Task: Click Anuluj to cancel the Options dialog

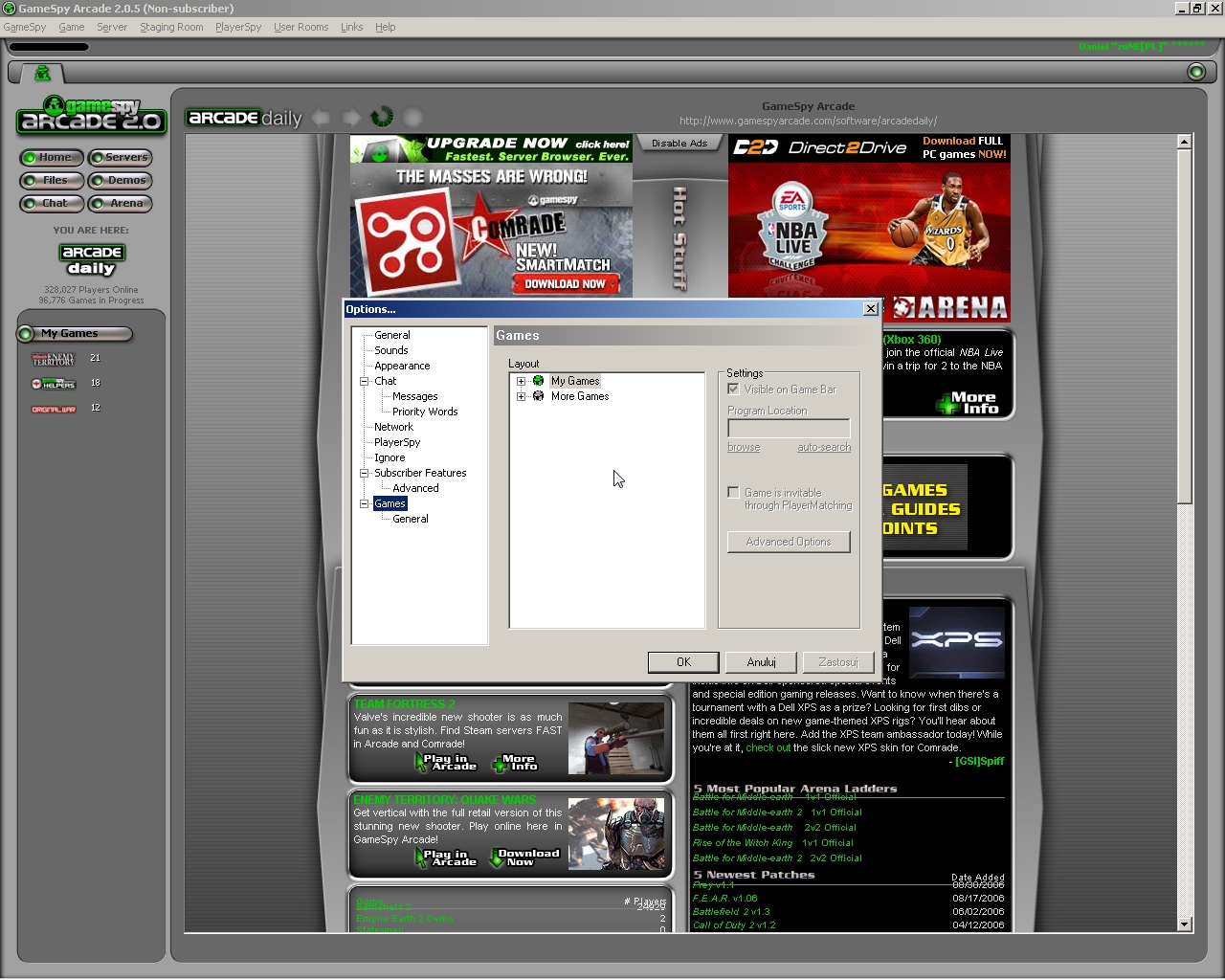Action: point(761,662)
